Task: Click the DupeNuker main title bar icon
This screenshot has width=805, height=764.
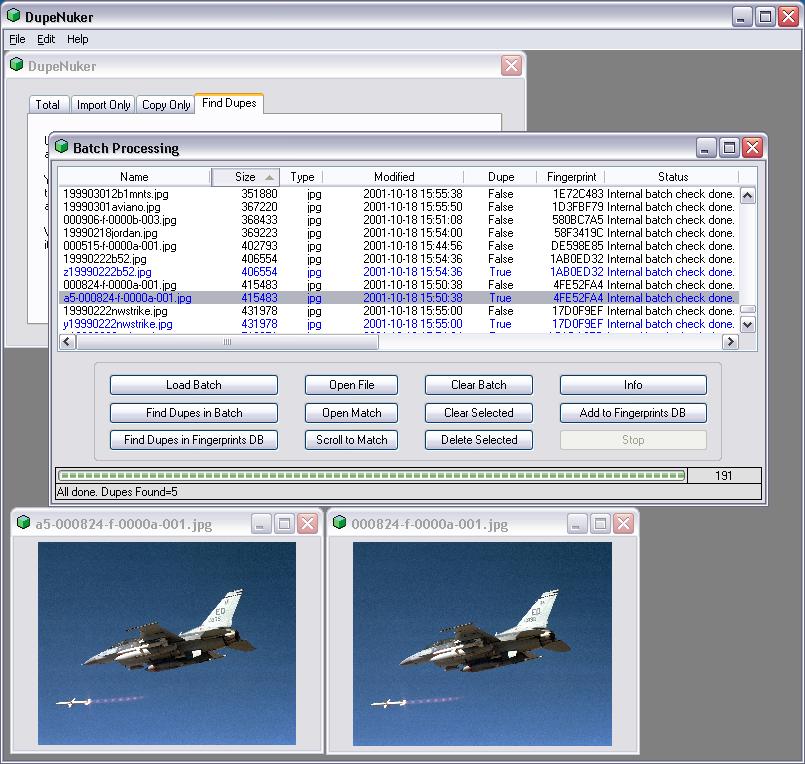Action: click(13, 16)
